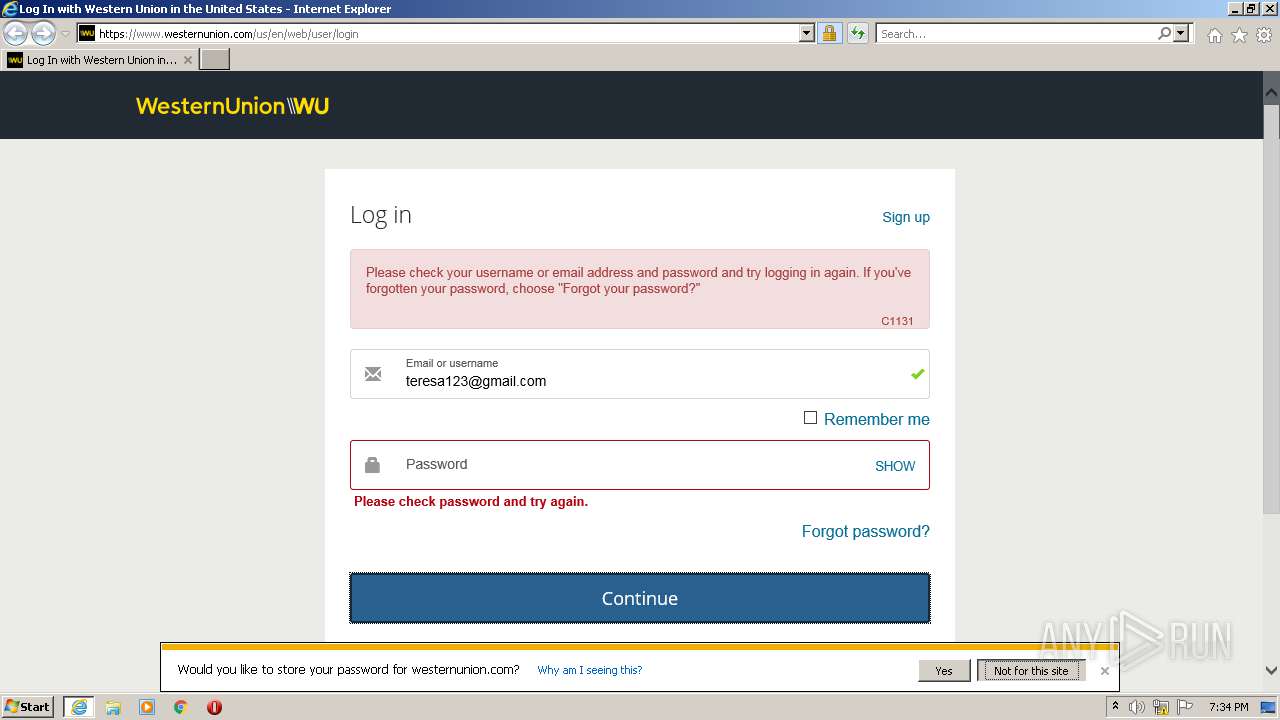The image size is (1280, 720).
Task: Open the Forgot password? link
Action: pos(866,531)
